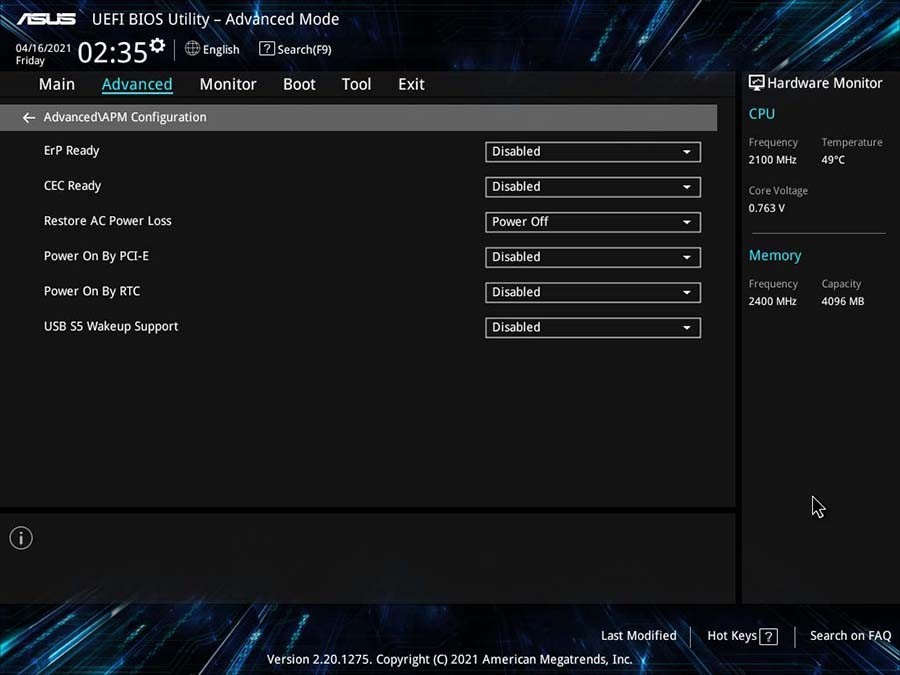Viewport: 900px width, 675px height.
Task: Open the Restore AC Power Loss dropdown
Action: pos(592,222)
